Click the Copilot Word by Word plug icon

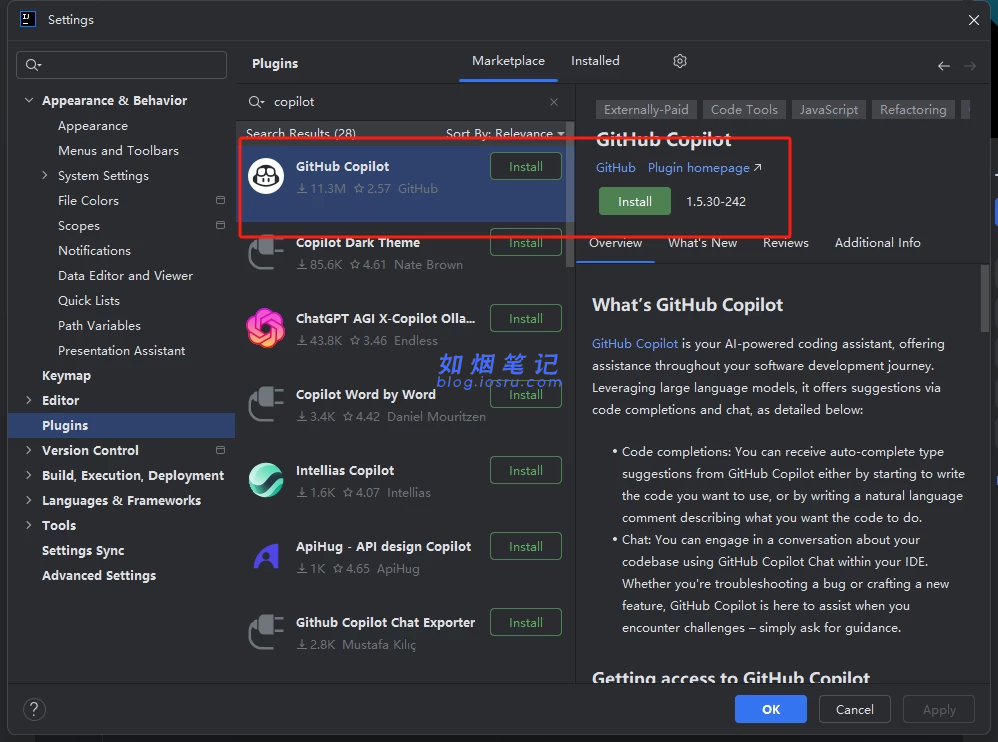click(x=265, y=403)
